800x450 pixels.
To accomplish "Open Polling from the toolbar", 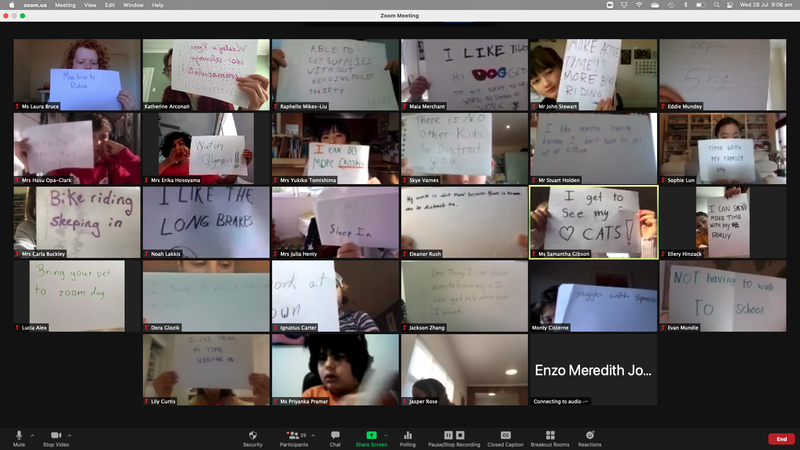I will pos(408,435).
